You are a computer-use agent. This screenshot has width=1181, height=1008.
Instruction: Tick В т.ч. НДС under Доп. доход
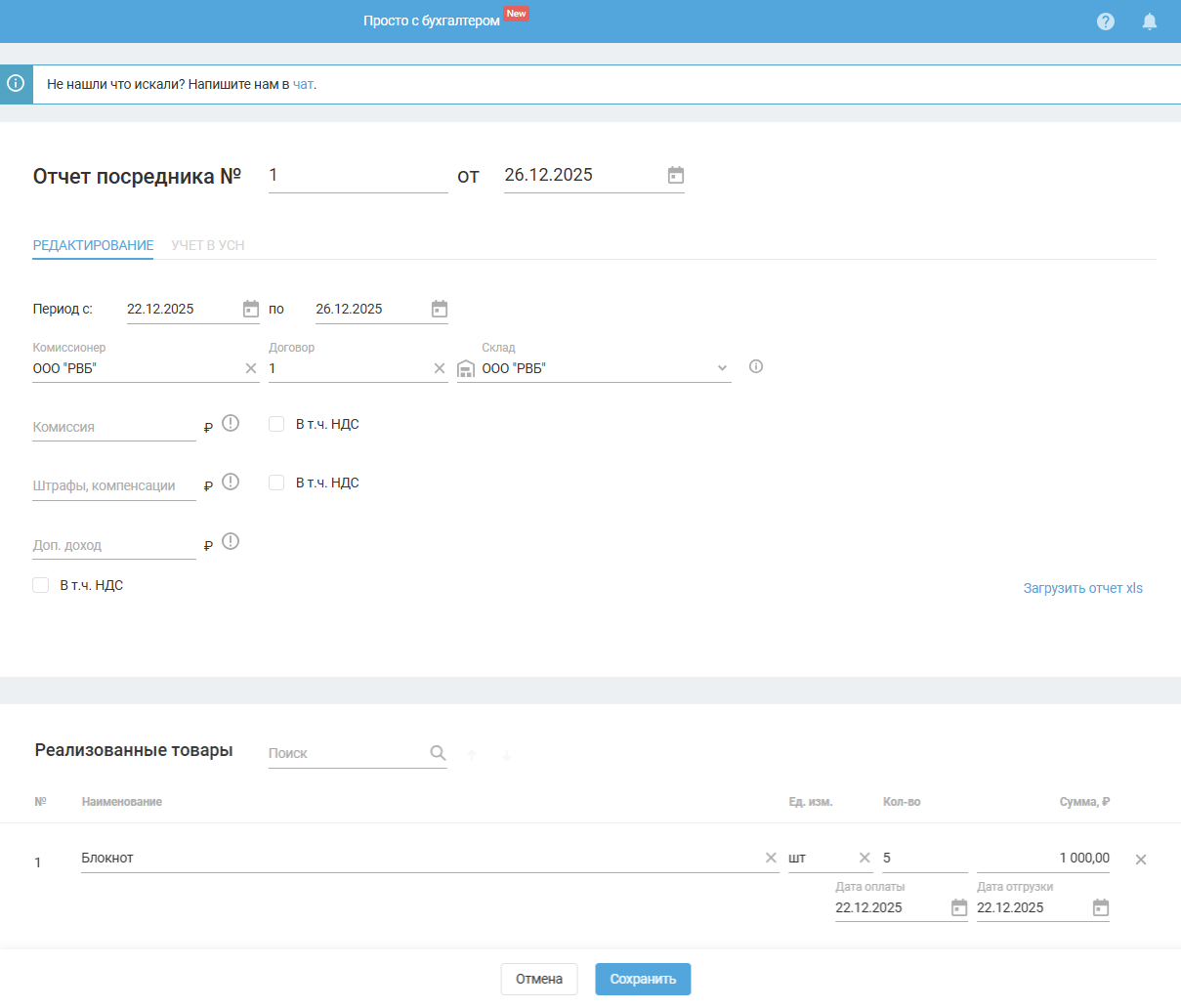click(x=41, y=585)
